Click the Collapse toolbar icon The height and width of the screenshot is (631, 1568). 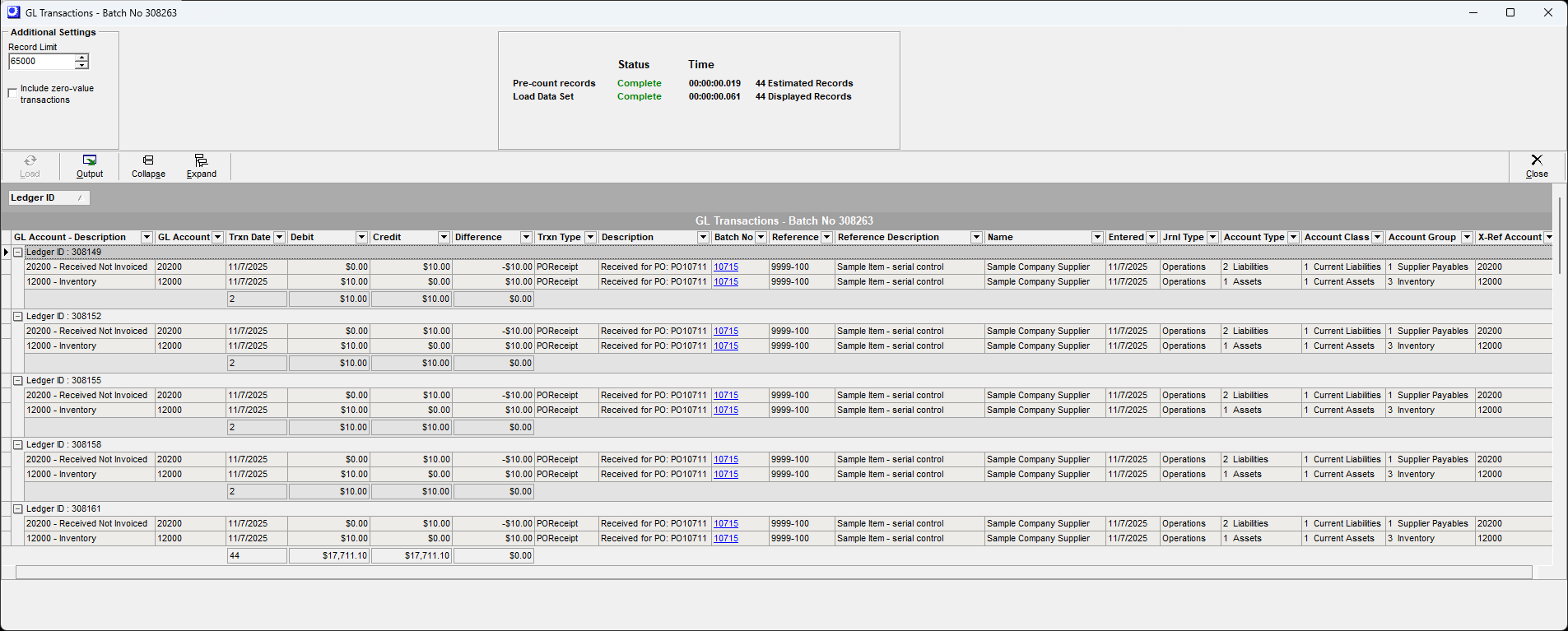[x=148, y=160]
